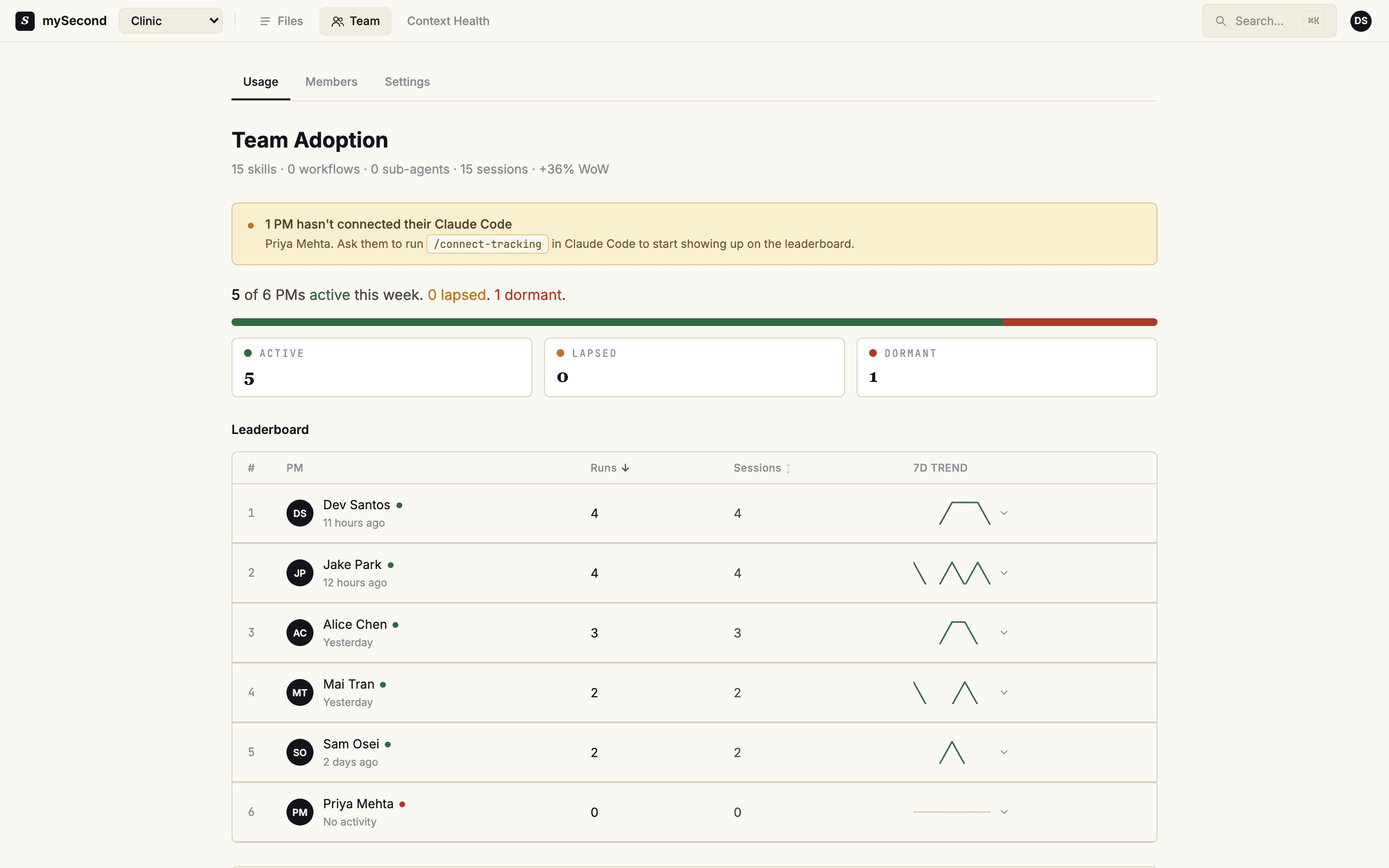Click "No activity" under Priya Mehta

(350, 822)
